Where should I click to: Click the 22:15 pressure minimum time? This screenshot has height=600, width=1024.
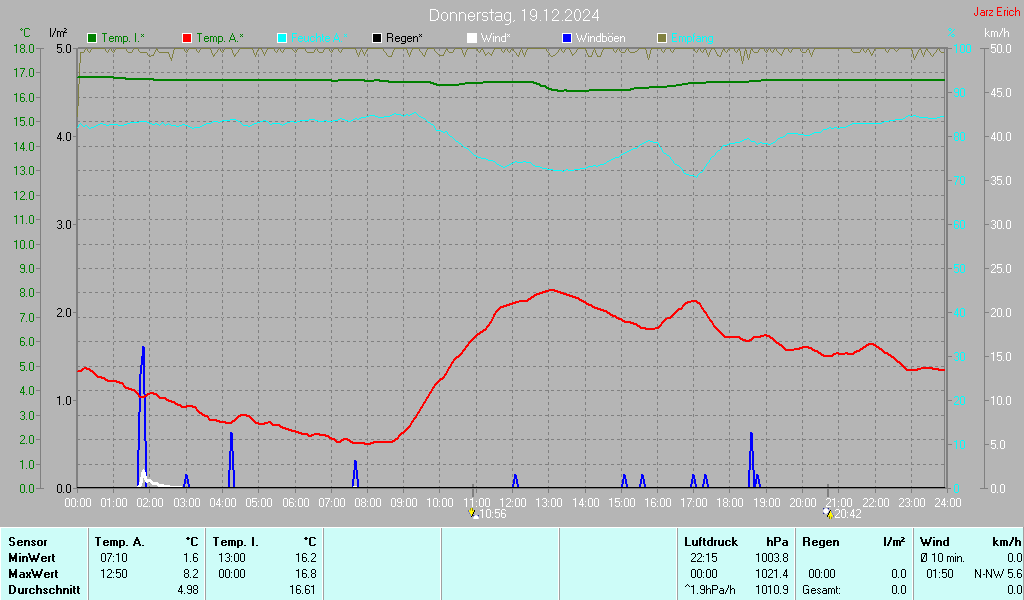(x=703, y=558)
